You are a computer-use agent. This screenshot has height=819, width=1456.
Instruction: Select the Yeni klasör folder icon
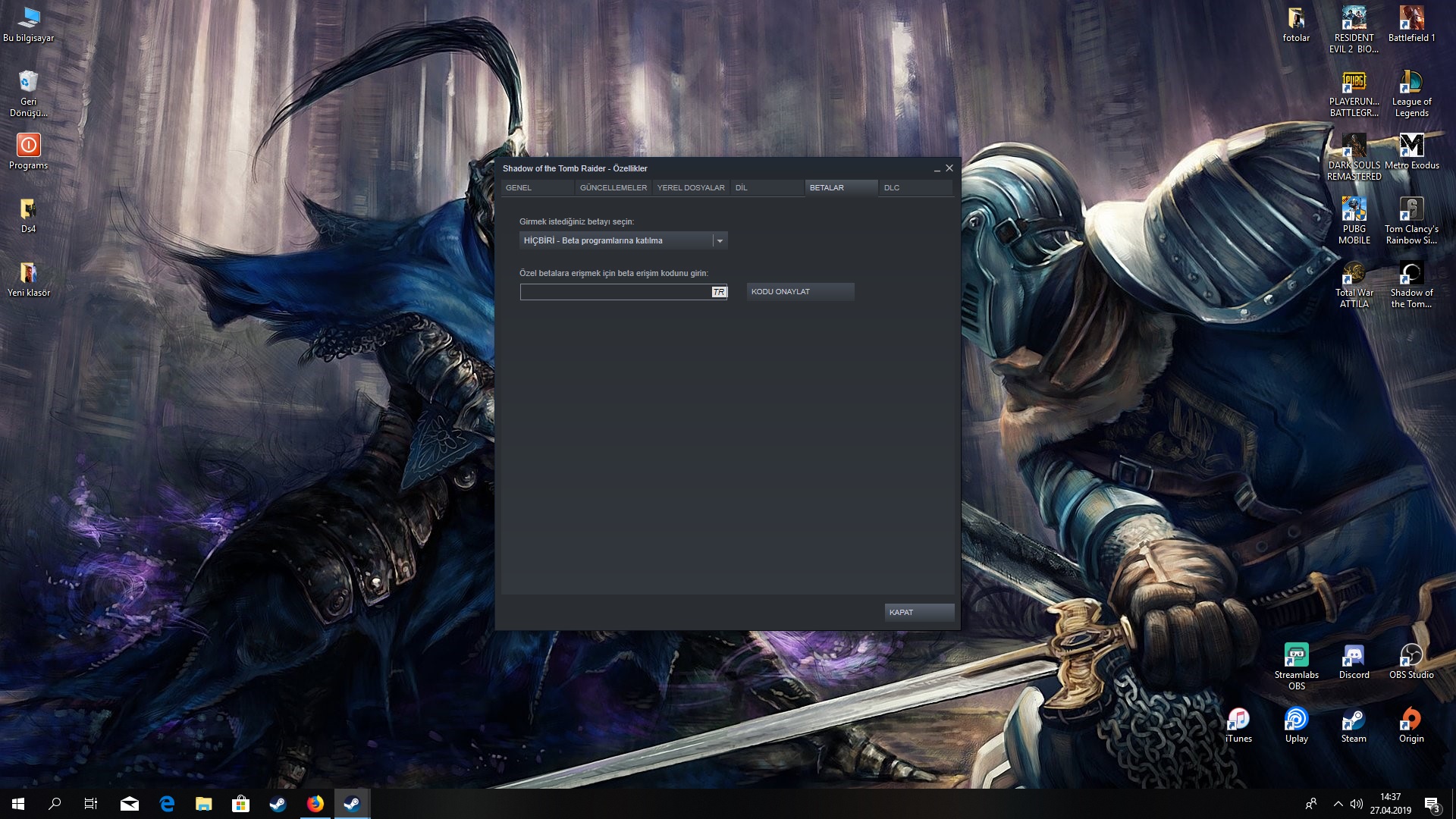click(x=29, y=279)
